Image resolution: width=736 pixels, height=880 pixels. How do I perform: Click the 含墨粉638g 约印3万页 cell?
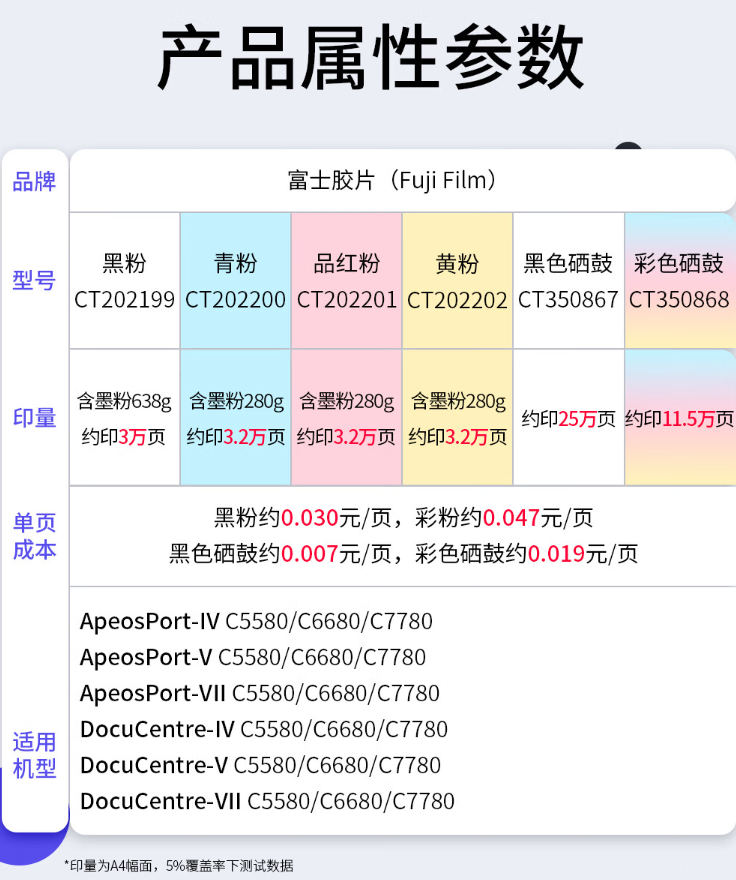pos(125,418)
